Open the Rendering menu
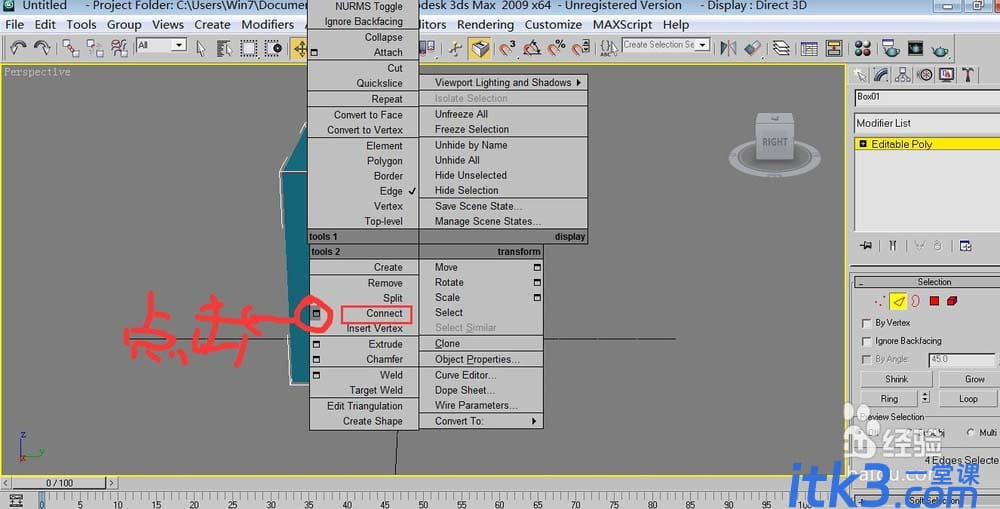The width and height of the screenshot is (1000, 509). (x=485, y=25)
